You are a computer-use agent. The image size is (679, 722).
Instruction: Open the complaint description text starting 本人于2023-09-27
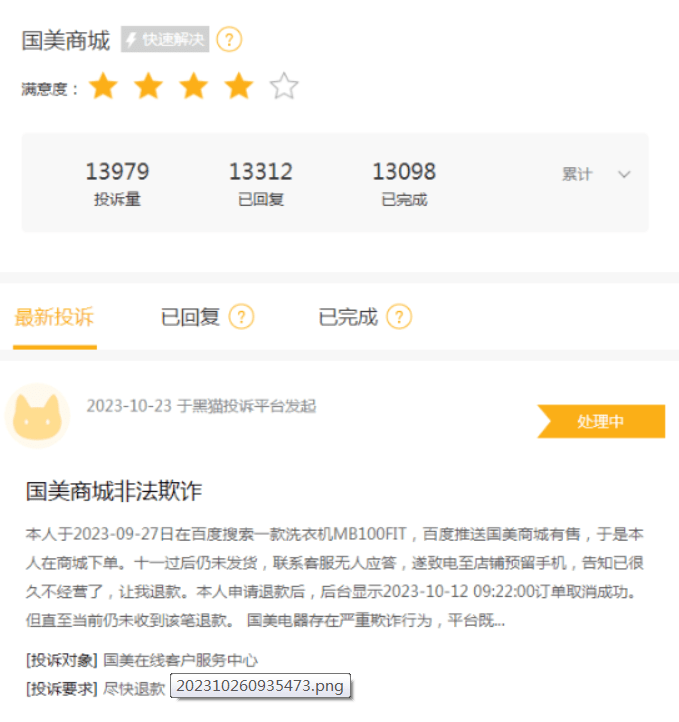click(x=335, y=577)
